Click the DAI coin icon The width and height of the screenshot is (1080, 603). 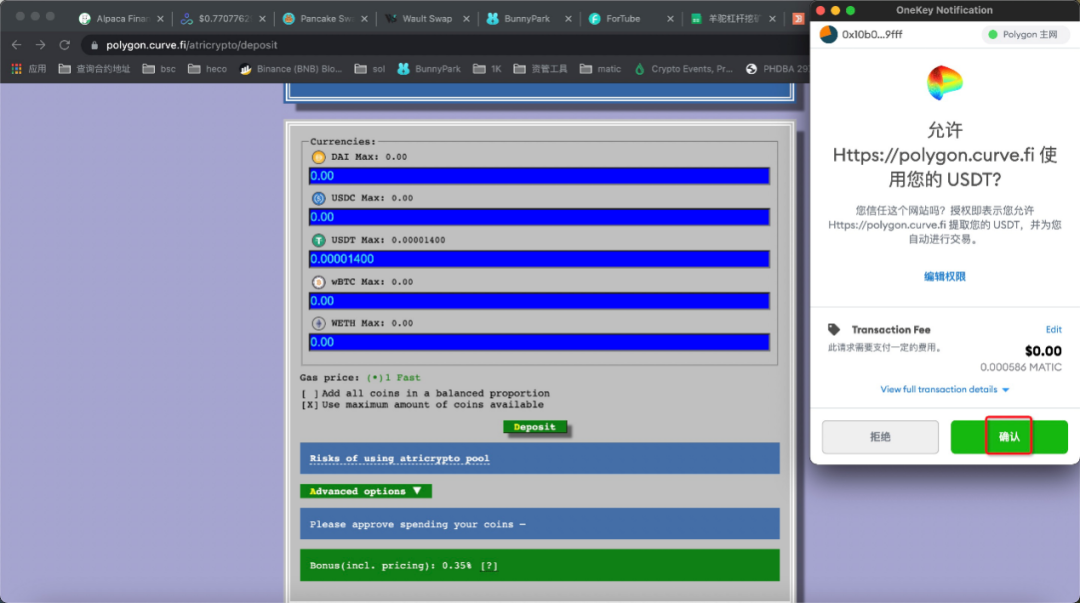[319, 157]
